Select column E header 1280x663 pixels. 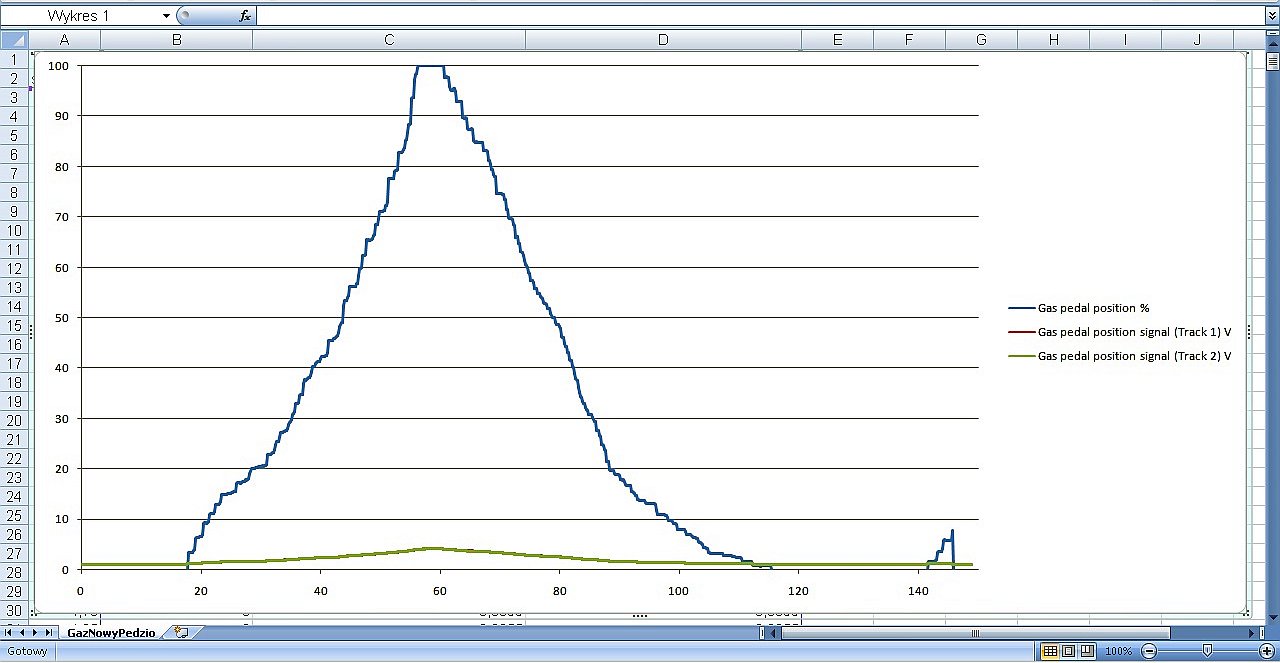(837, 40)
